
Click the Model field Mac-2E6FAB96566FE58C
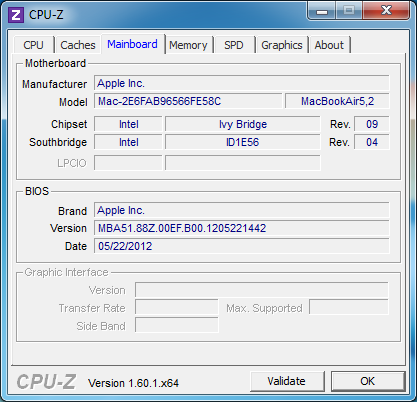(188, 101)
